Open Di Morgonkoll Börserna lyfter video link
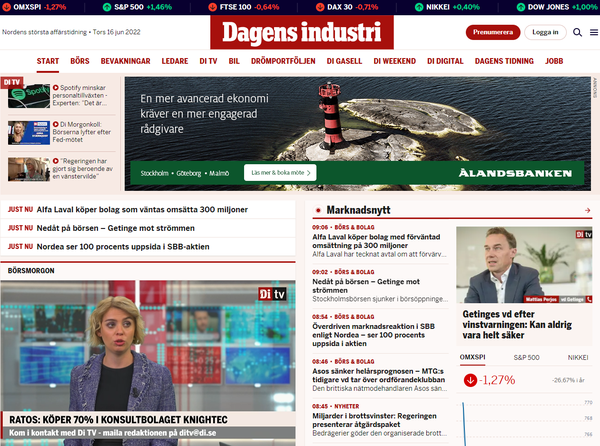This screenshot has width=600, height=446. (x=82, y=132)
